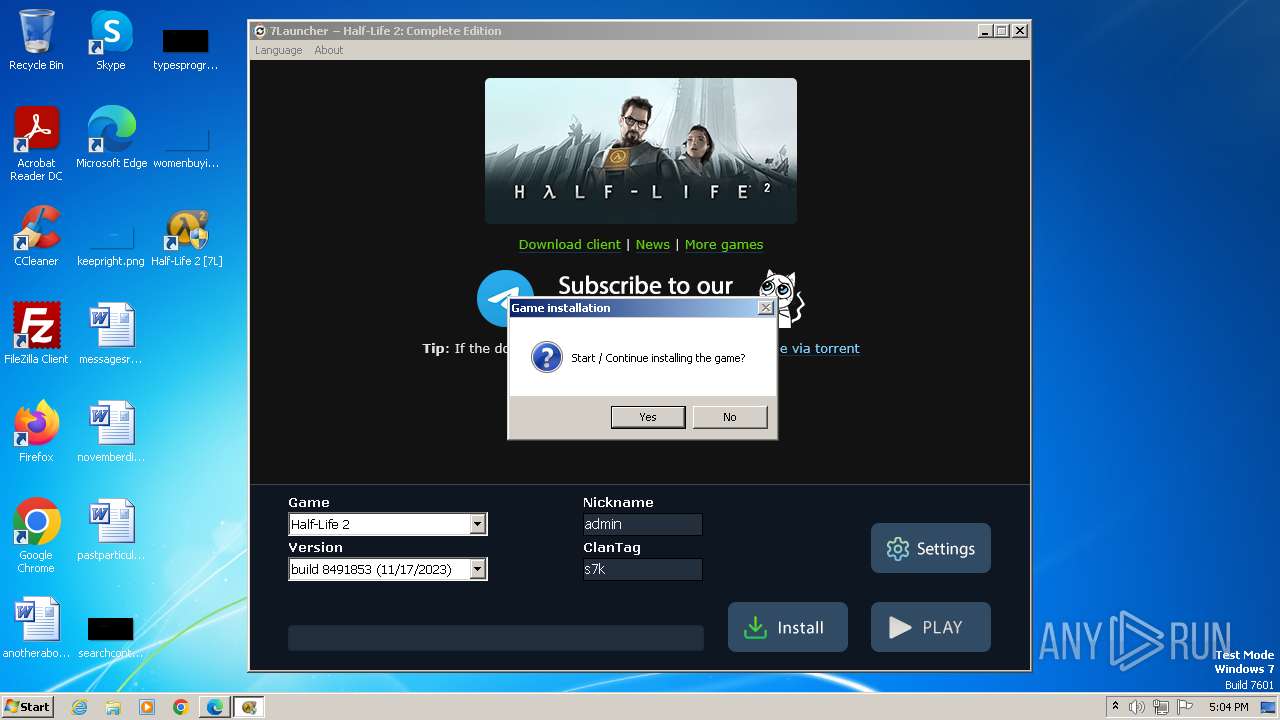Screen dimensions: 1280x720
Task: Select FileZilla Client desktop icon
Action: point(36,334)
